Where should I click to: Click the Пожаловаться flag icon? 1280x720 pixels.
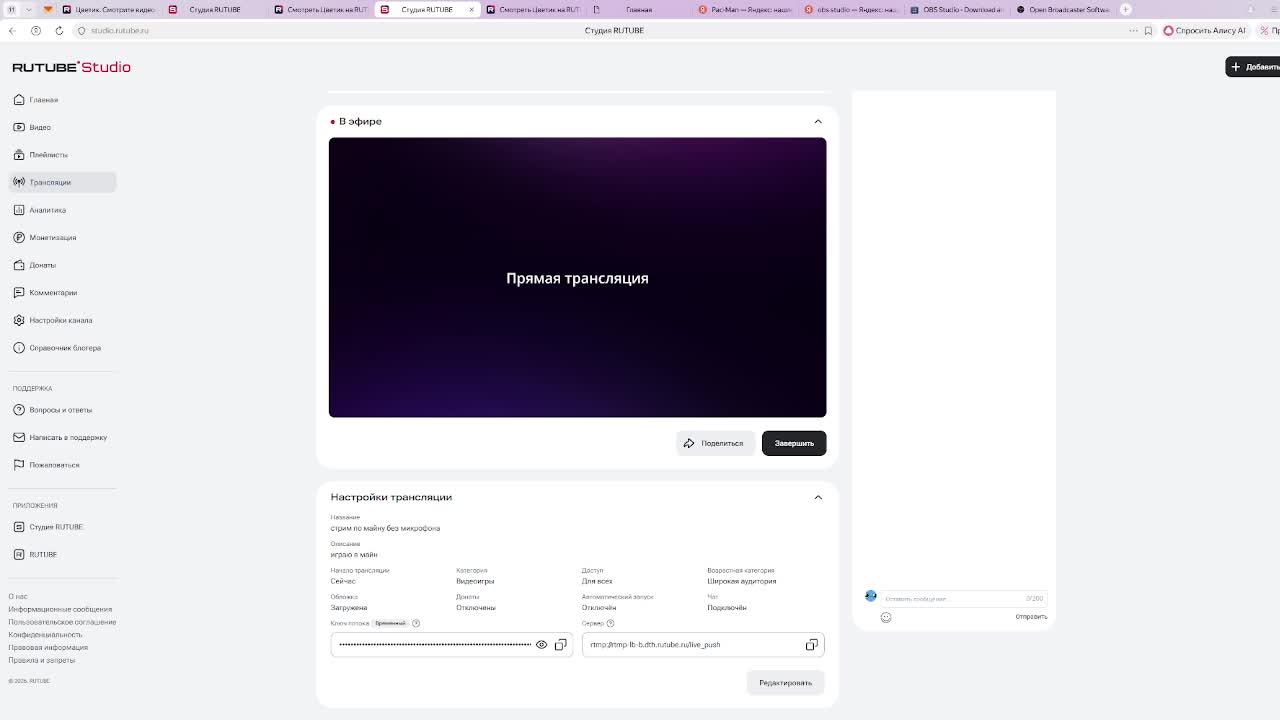tap(19, 465)
